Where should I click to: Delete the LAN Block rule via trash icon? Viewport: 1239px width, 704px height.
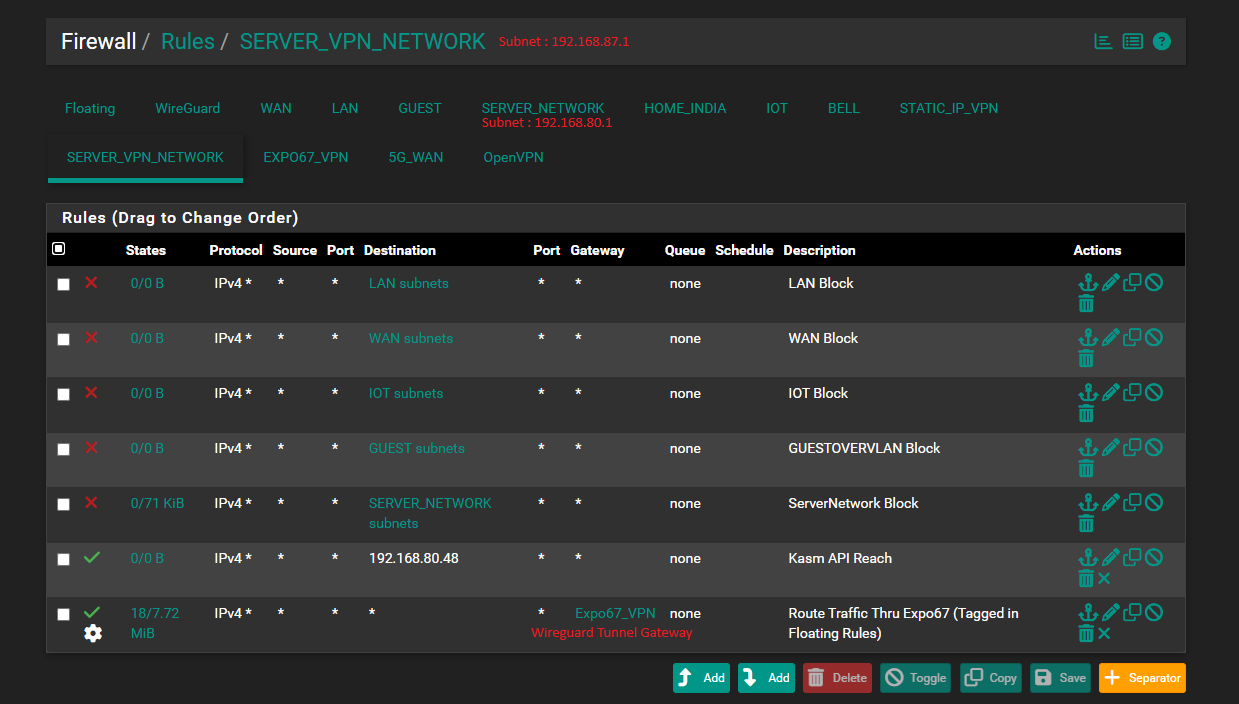click(x=1086, y=303)
